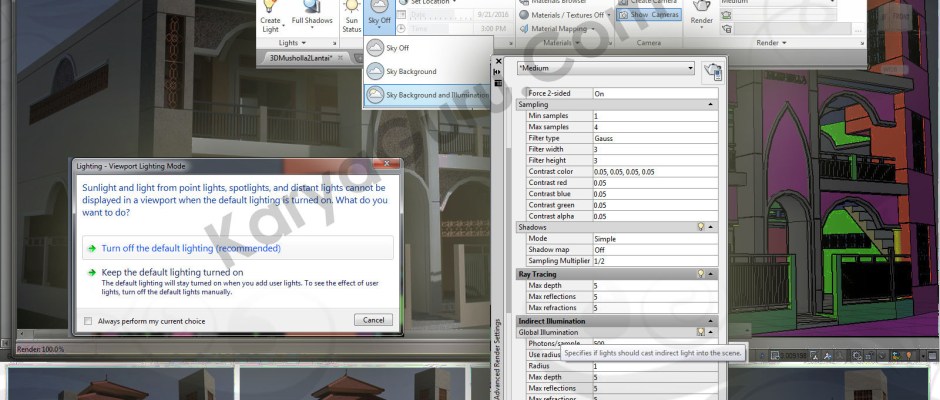Image resolution: width=940 pixels, height=400 pixels.
Task: Change the Filter type Gauss value
Action: [655, 139]
